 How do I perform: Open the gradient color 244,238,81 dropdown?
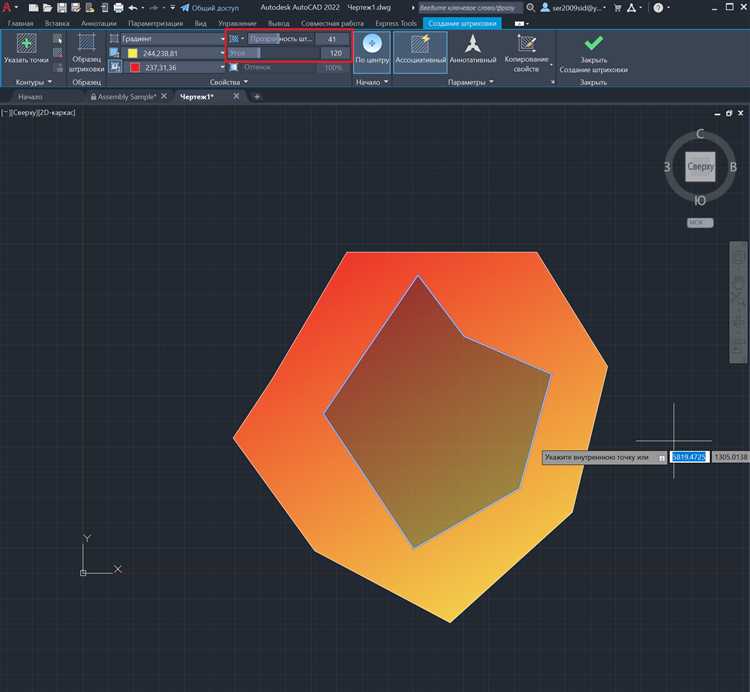click(x=174, y=53)
